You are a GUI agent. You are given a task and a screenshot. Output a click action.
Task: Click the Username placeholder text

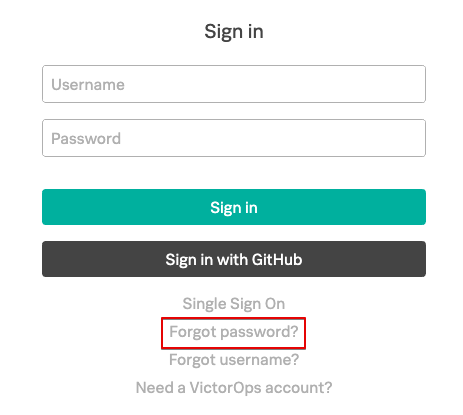pyautogui.click(x=88, y=85)
